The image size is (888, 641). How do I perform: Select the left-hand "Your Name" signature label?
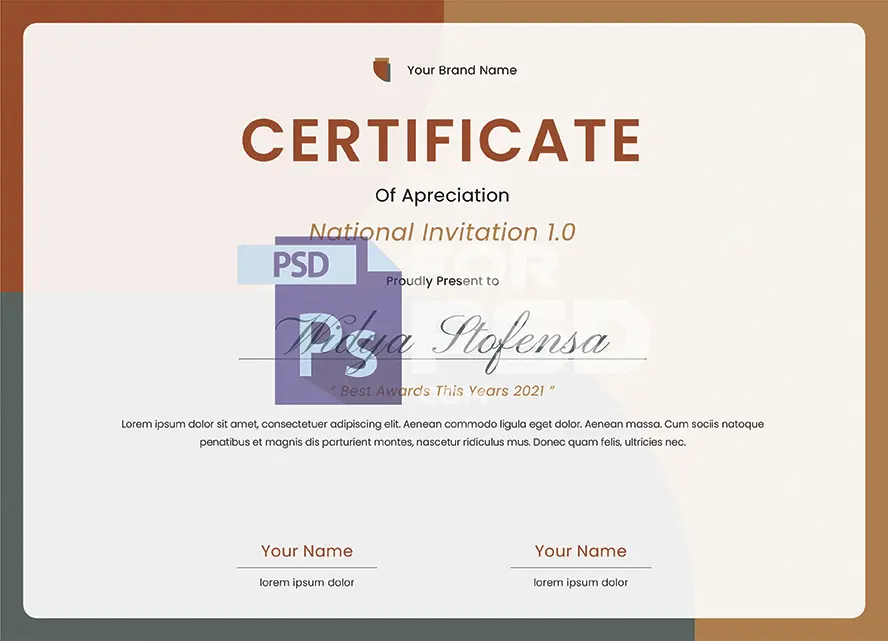coord(307,551)
